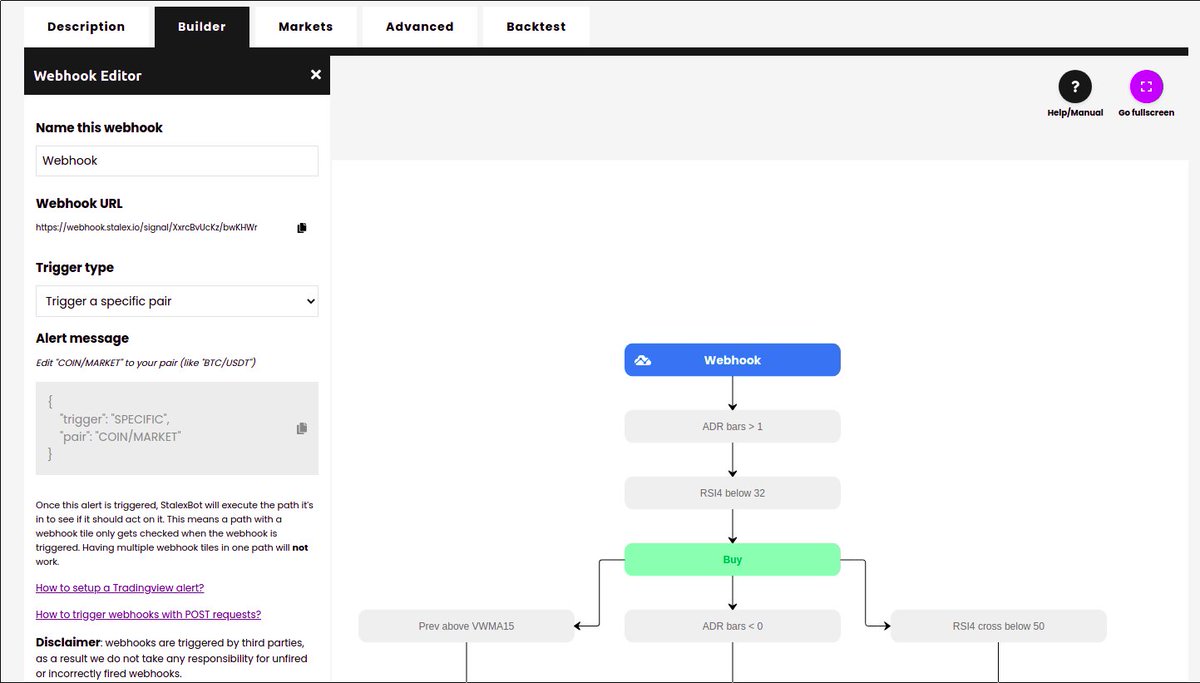The width and height of the screenshot is (1200, 683).
Task: Open the Trigger type dropdown
Action: tap(177, 301)
